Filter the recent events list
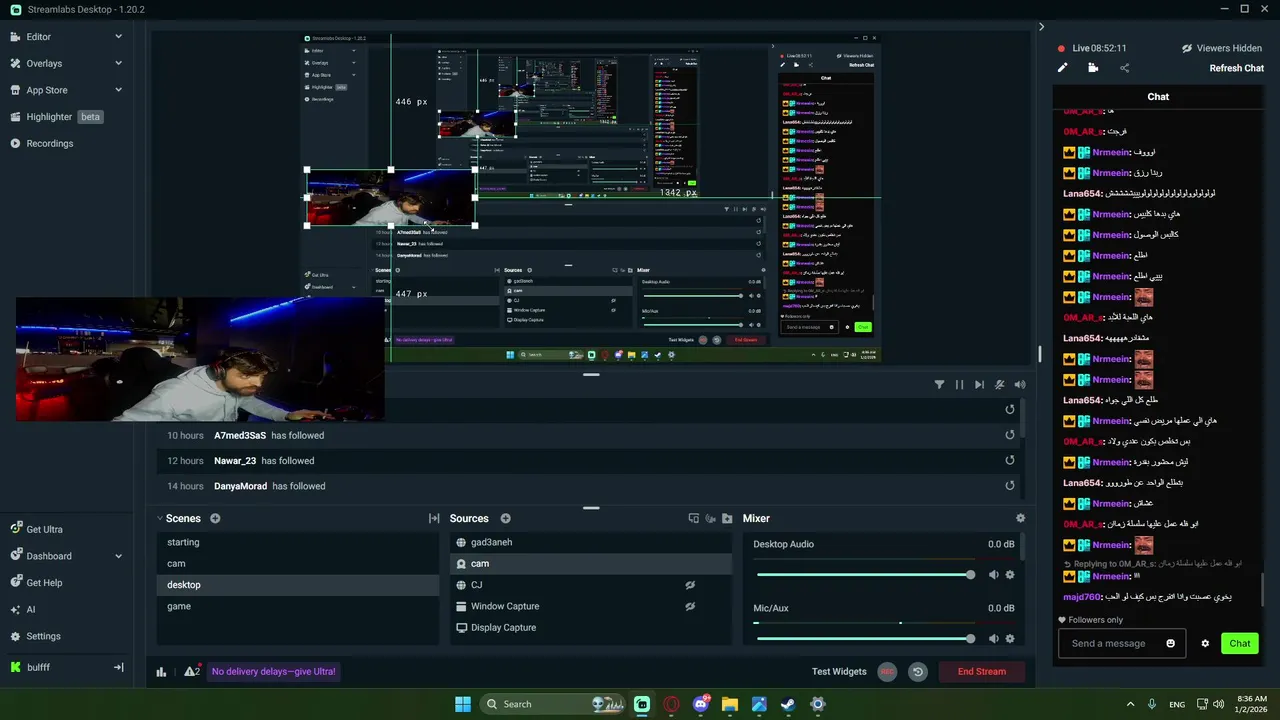The width and height of the screenshot is (1280, 720). coord(939,384)
